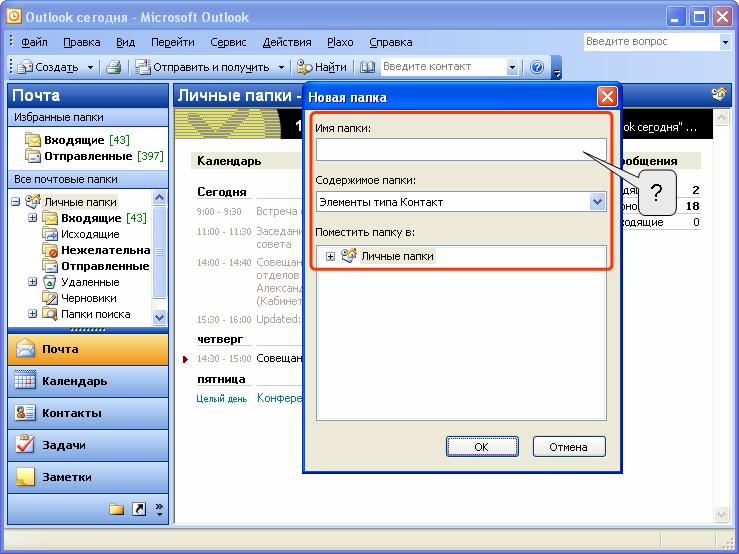Click the Имя папки text field
The width and height of the screenshot is (739, 554).
[x=461, y=150]
